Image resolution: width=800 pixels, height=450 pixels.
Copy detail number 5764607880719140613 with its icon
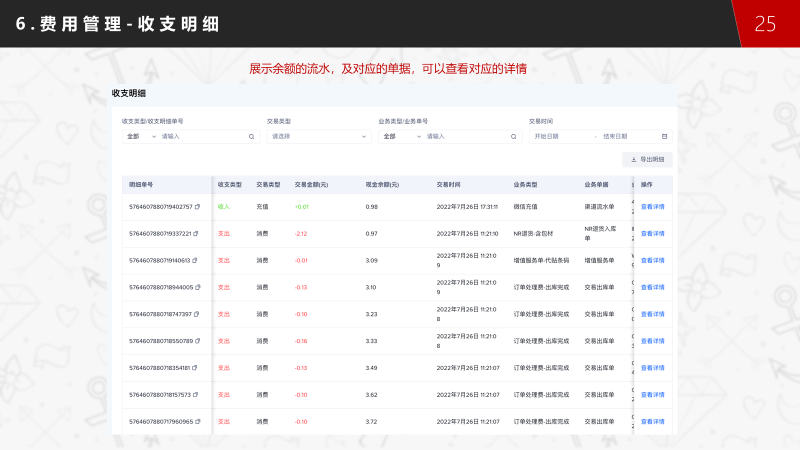[195, 260]
